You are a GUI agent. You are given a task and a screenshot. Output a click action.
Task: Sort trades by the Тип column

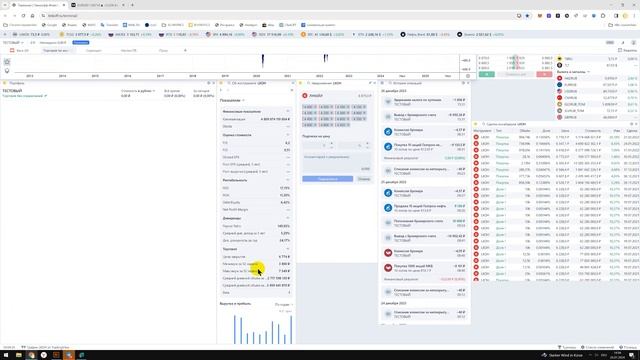(499, 131)
